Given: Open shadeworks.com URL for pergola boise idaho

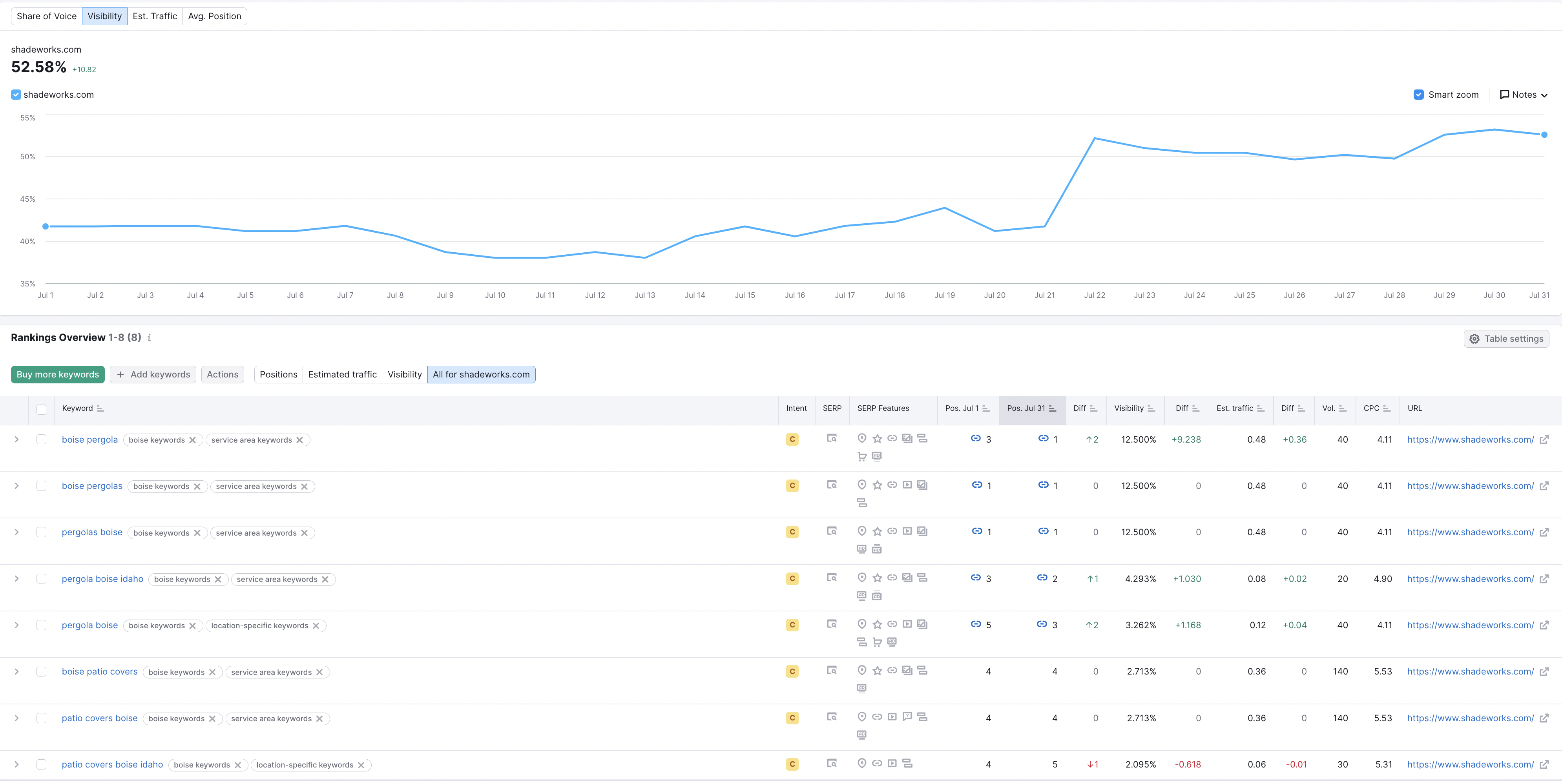Looking at the screenshot, I should pyautogui.click(x=1471, y=579).
